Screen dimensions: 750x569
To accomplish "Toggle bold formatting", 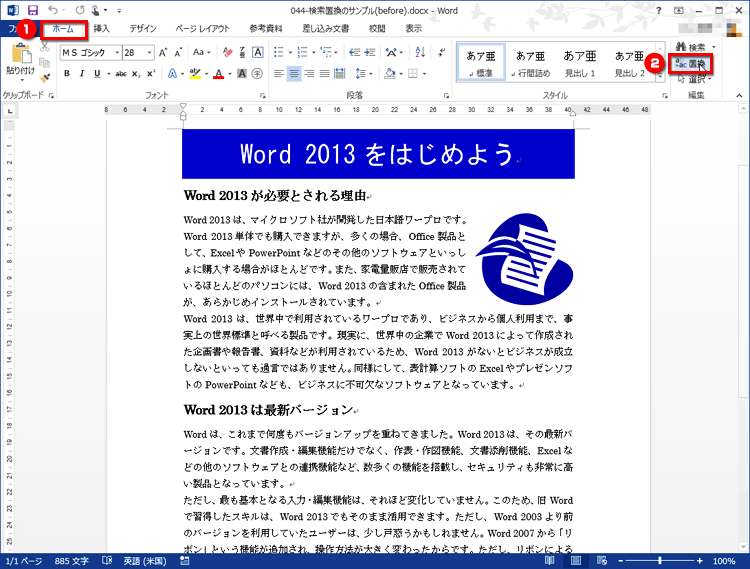I will (67, 74).
